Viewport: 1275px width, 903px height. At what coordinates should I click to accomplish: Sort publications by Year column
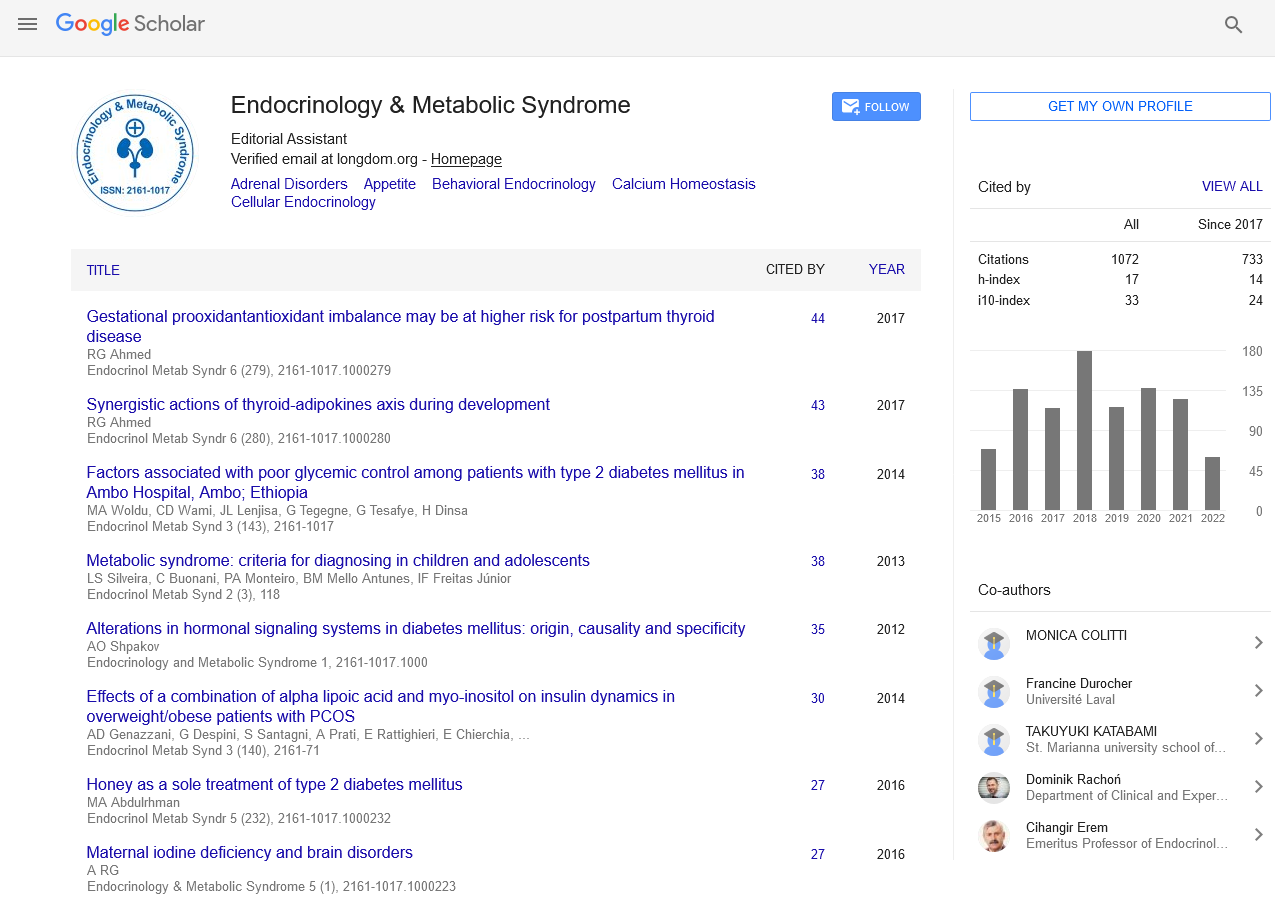pyautogui.click(x=886, y=270)
